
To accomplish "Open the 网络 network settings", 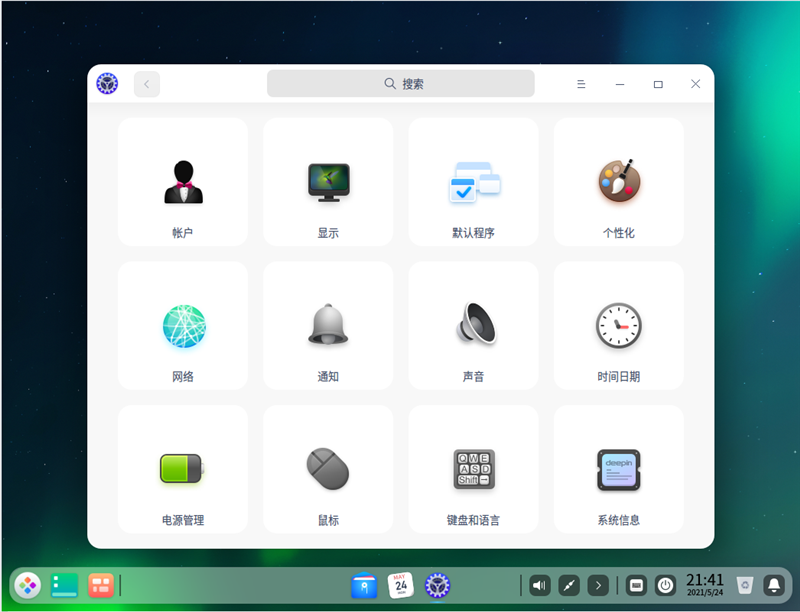I will click(183, 326).
